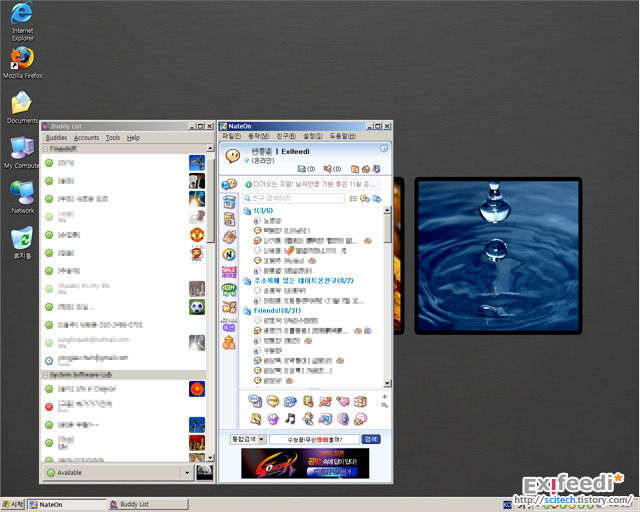Open Mozilla Firefox desktop icon
The image size is (640, 512).
tap(22, 62)
